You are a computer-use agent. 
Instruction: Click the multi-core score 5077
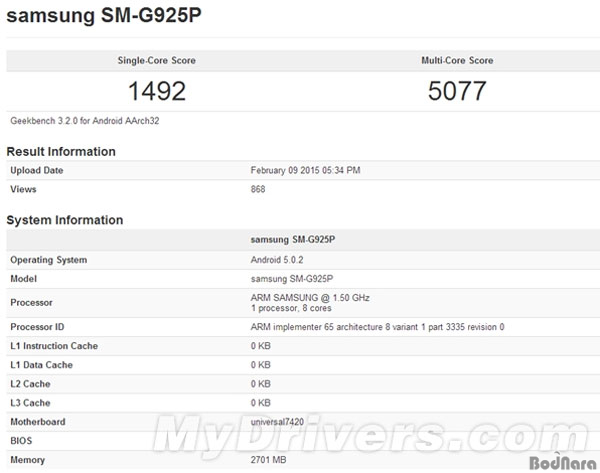457,91
